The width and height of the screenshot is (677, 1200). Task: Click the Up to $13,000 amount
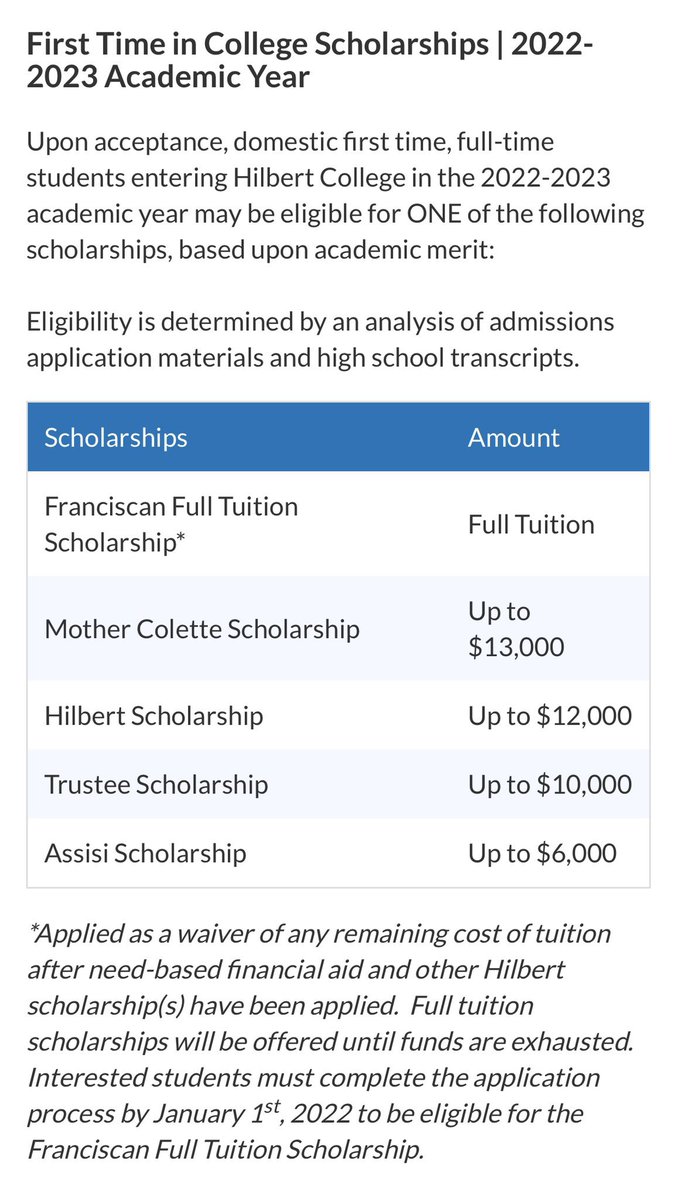click(516, 629)
